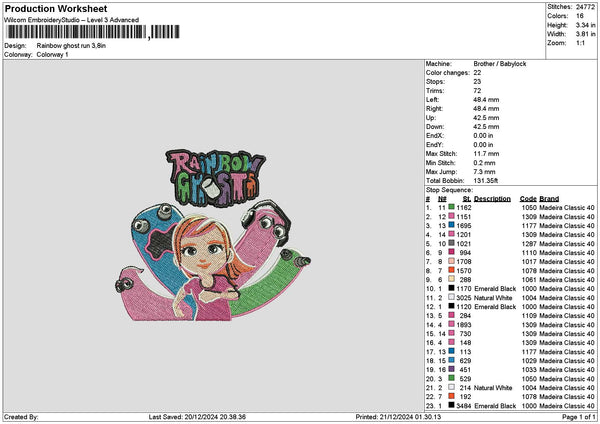This screenshot has height=424, width=600.
Task: Click the Min Stitch value 0.2 mm
Action: click(484, 163)
